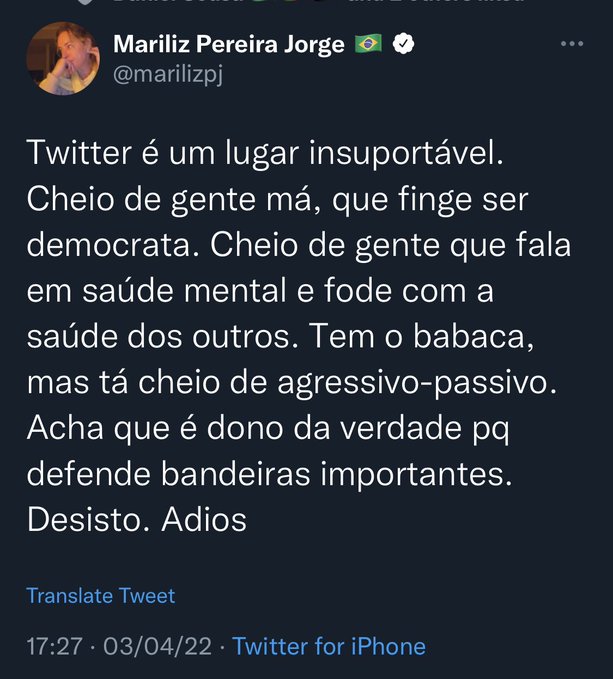
Task: Click the Translate Tweet link
Action: pyautogui.click(x=100, y=596)
